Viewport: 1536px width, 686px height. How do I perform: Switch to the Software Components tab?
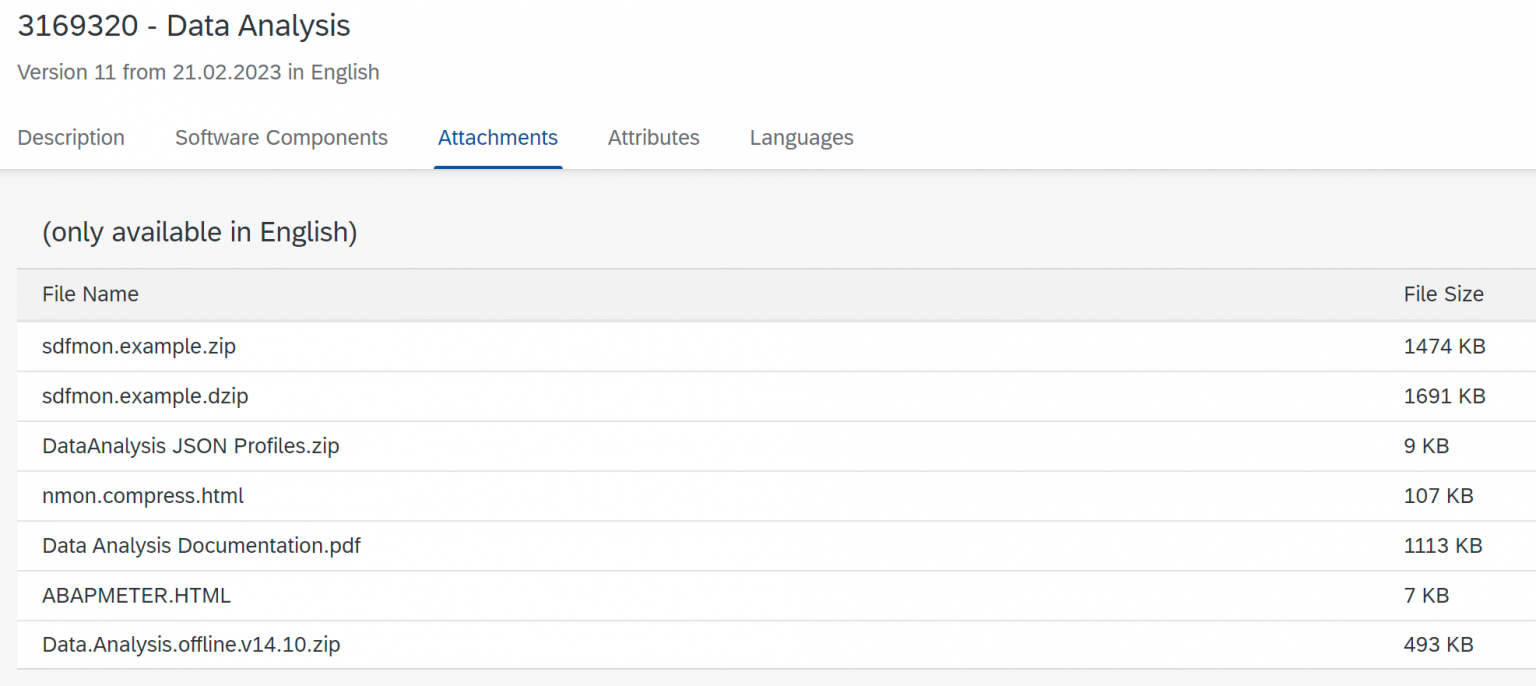coord(281,138)
